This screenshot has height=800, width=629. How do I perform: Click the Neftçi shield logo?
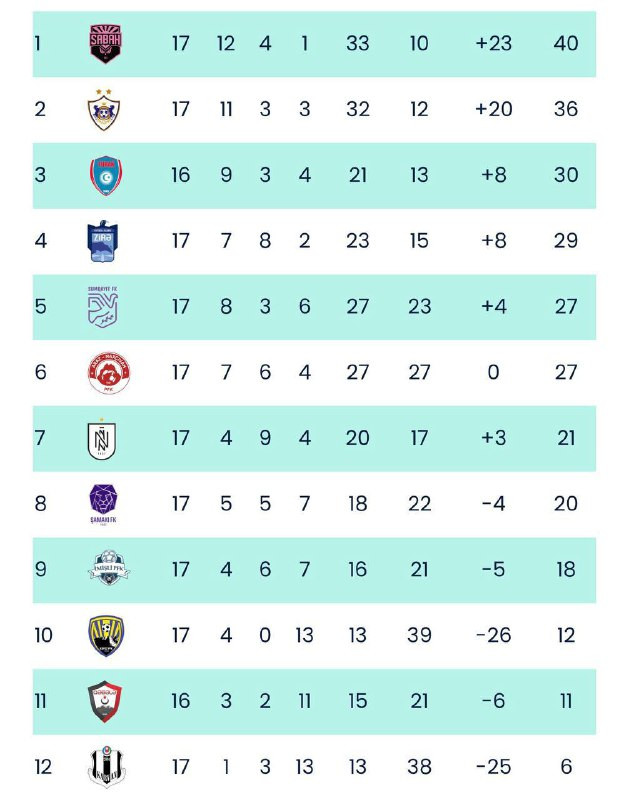click(x=102, y=439)
